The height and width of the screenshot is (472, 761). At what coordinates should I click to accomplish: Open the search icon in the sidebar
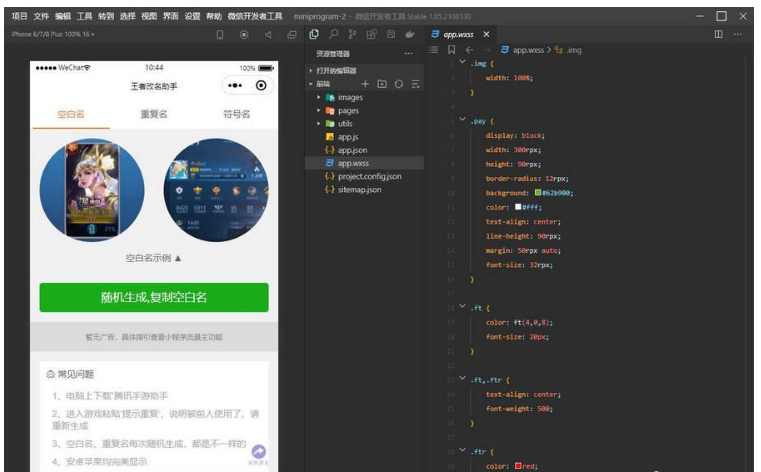tap(333, 34)
